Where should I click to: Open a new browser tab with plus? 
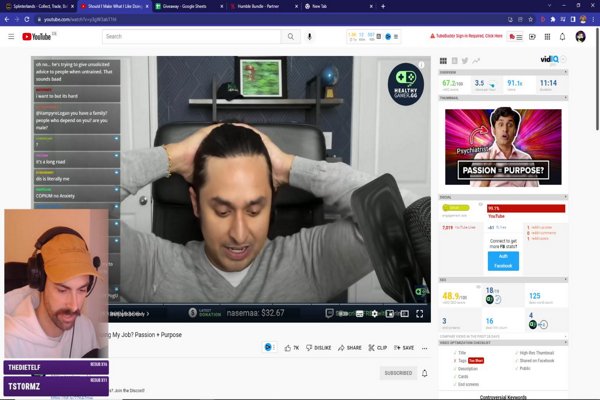(x=383, y=6)
